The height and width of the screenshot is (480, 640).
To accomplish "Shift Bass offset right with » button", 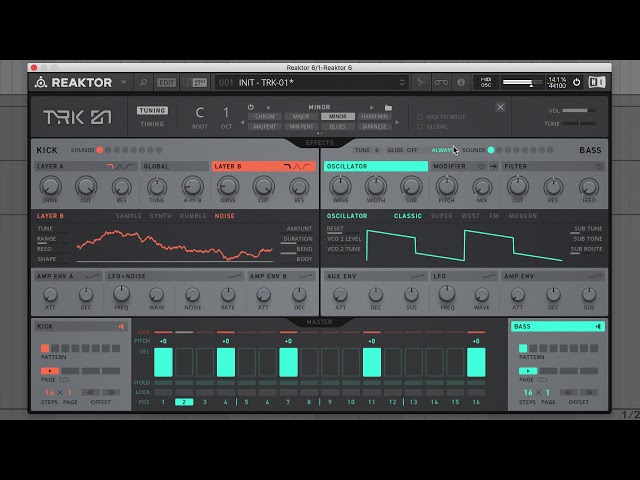I will 589,393.
